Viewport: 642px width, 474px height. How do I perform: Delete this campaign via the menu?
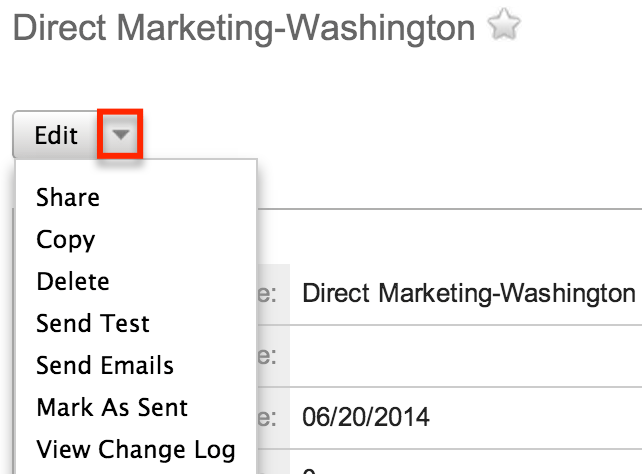[73, 282]
